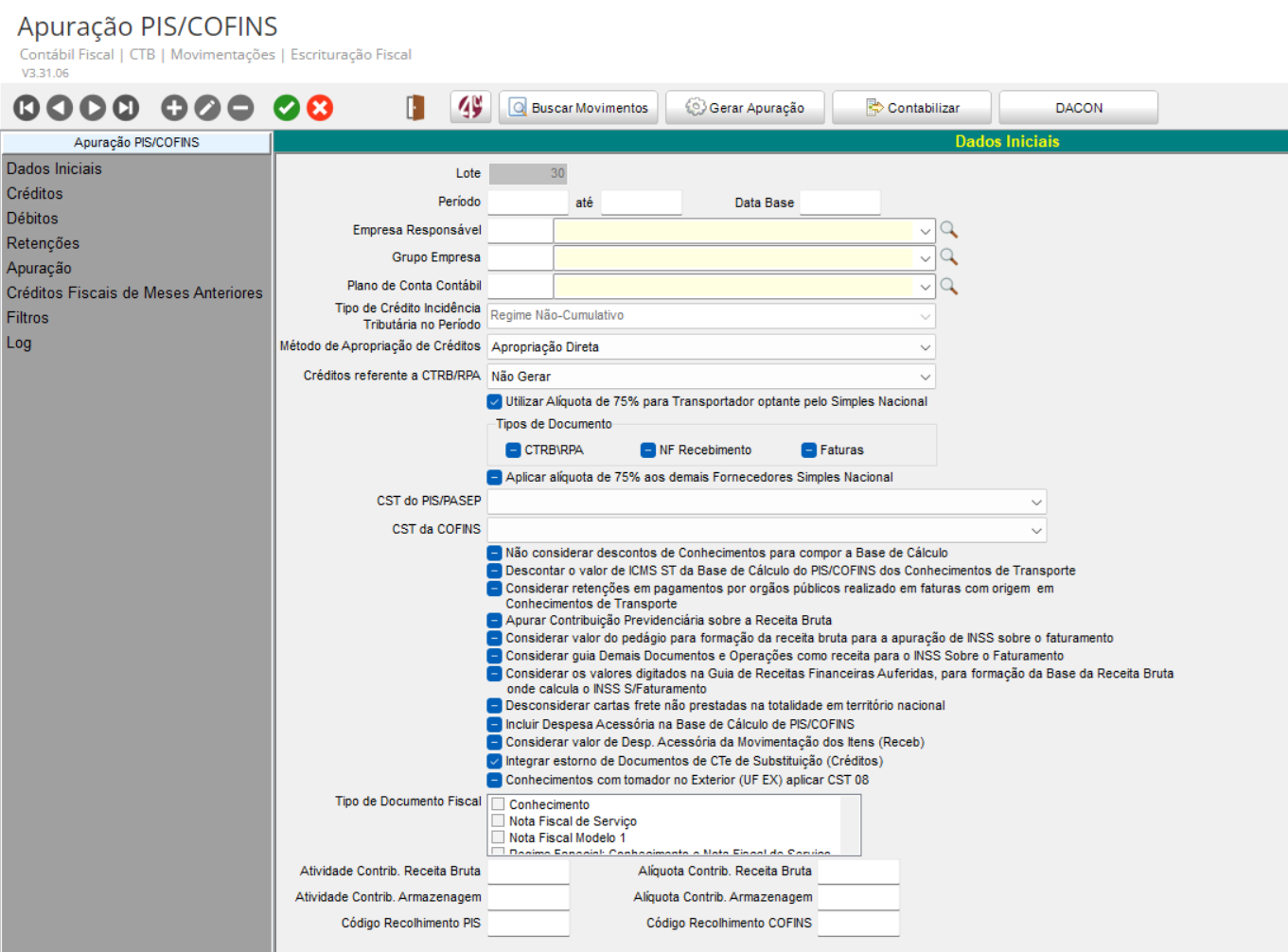Toggle Utilizar Alíquota de 75% para Transportador
Viewport: 1288px width, 952px height.
(494, 401)
